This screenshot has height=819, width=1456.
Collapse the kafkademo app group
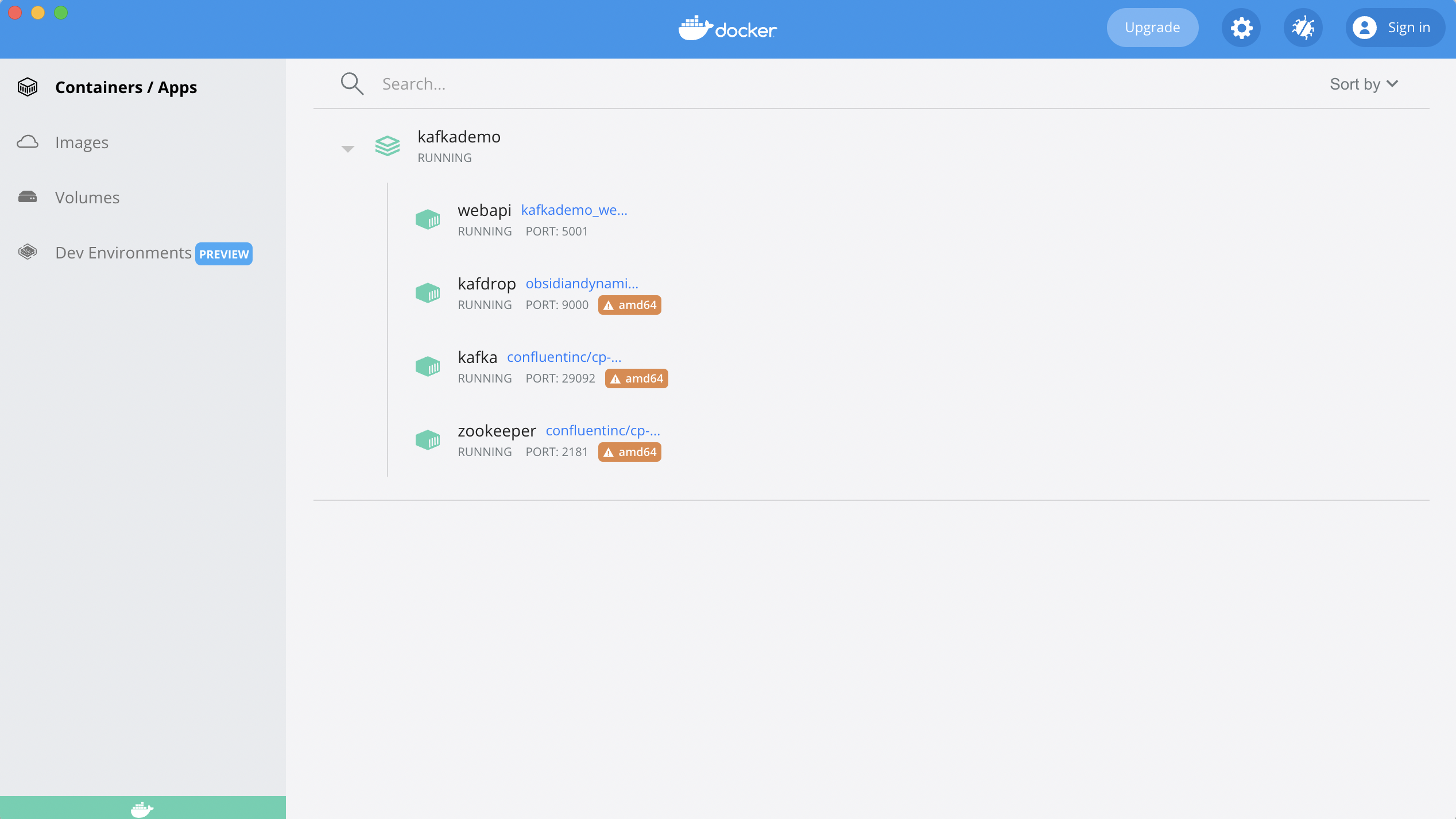(x=347, y=149)
